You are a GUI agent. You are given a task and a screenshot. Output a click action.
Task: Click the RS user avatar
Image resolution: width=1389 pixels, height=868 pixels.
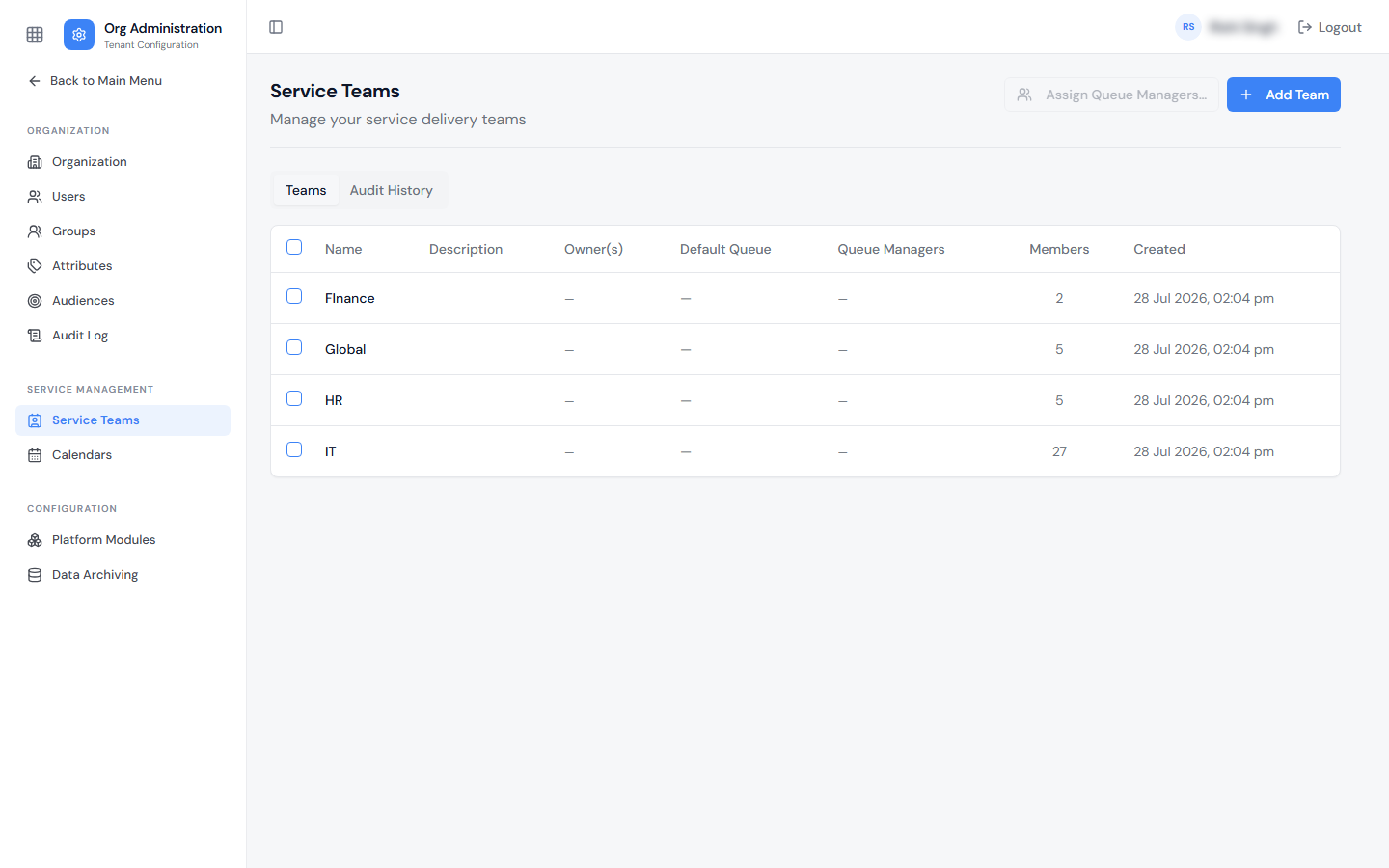[1188, 27]
